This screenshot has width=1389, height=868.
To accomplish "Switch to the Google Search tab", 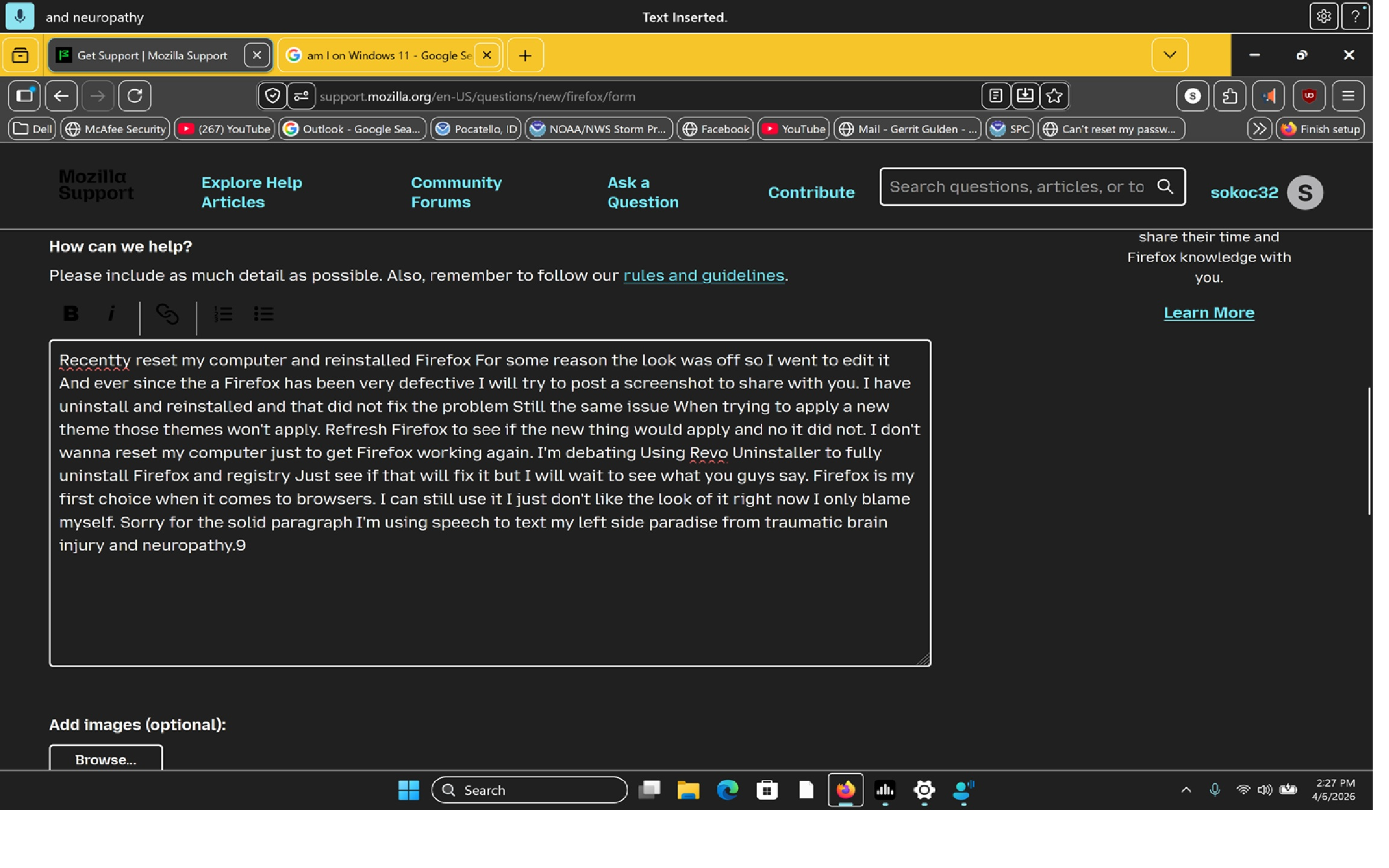I will pos(380,55).
